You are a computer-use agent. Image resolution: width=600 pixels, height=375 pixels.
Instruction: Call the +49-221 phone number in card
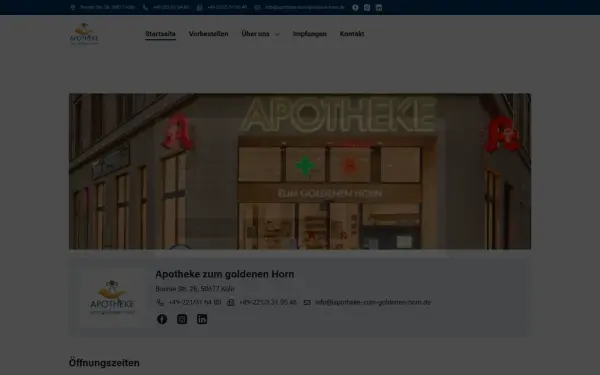point(194,302)
